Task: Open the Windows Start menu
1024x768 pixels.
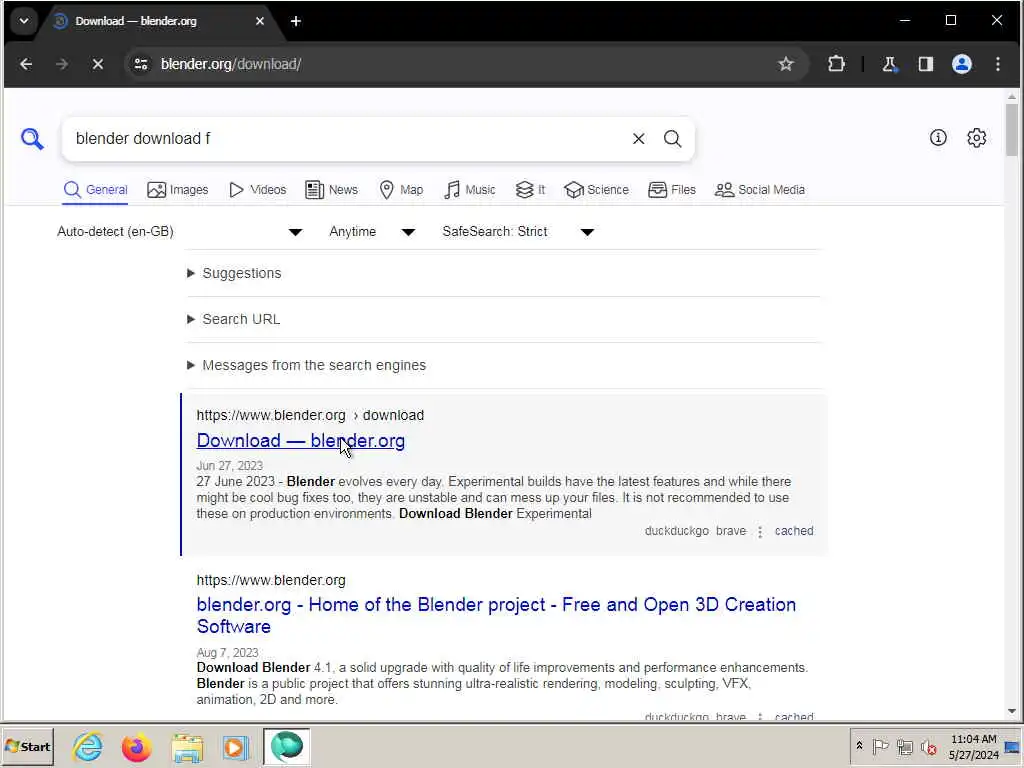Action: (x=27, y=746)
